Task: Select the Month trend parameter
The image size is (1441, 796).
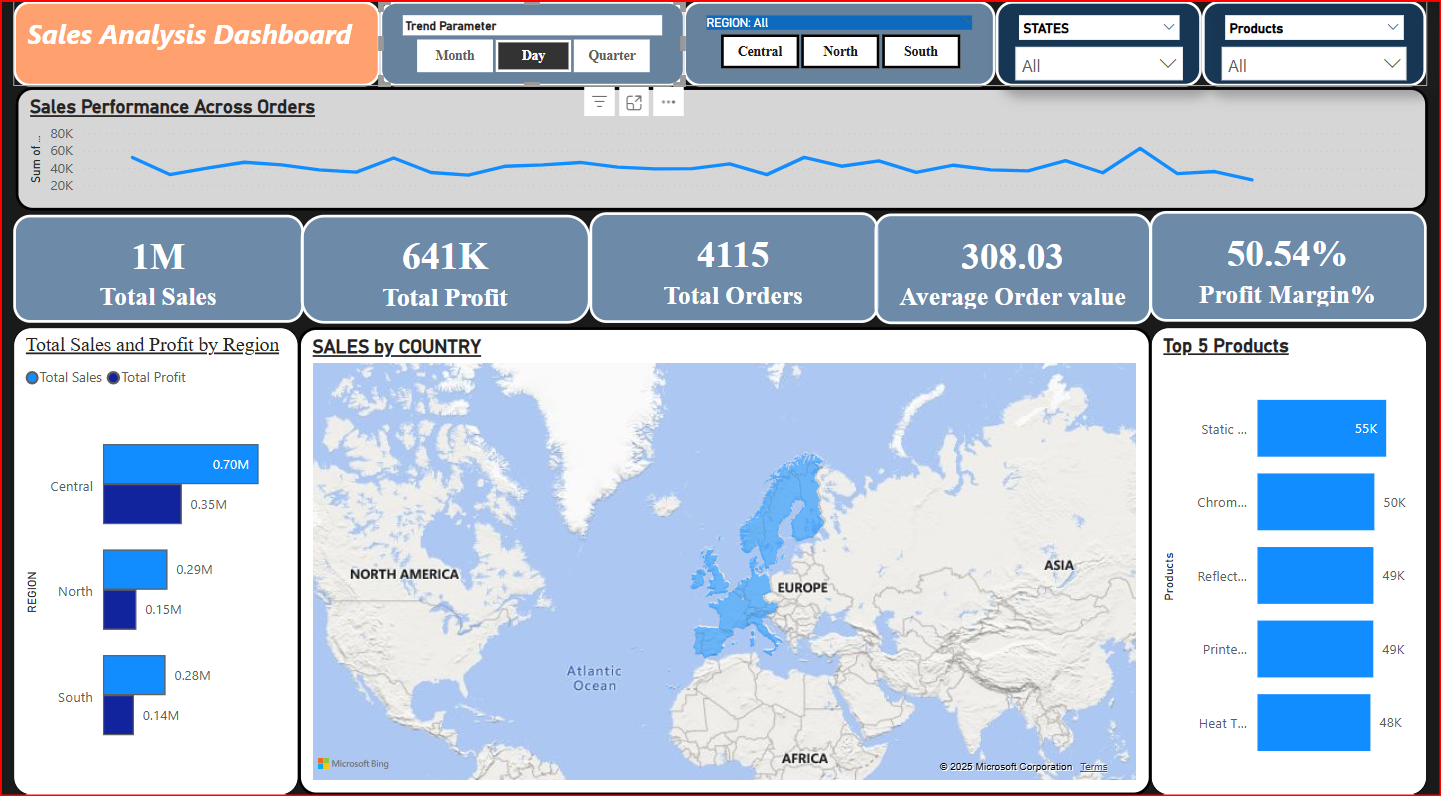Action: pos(455,56)
